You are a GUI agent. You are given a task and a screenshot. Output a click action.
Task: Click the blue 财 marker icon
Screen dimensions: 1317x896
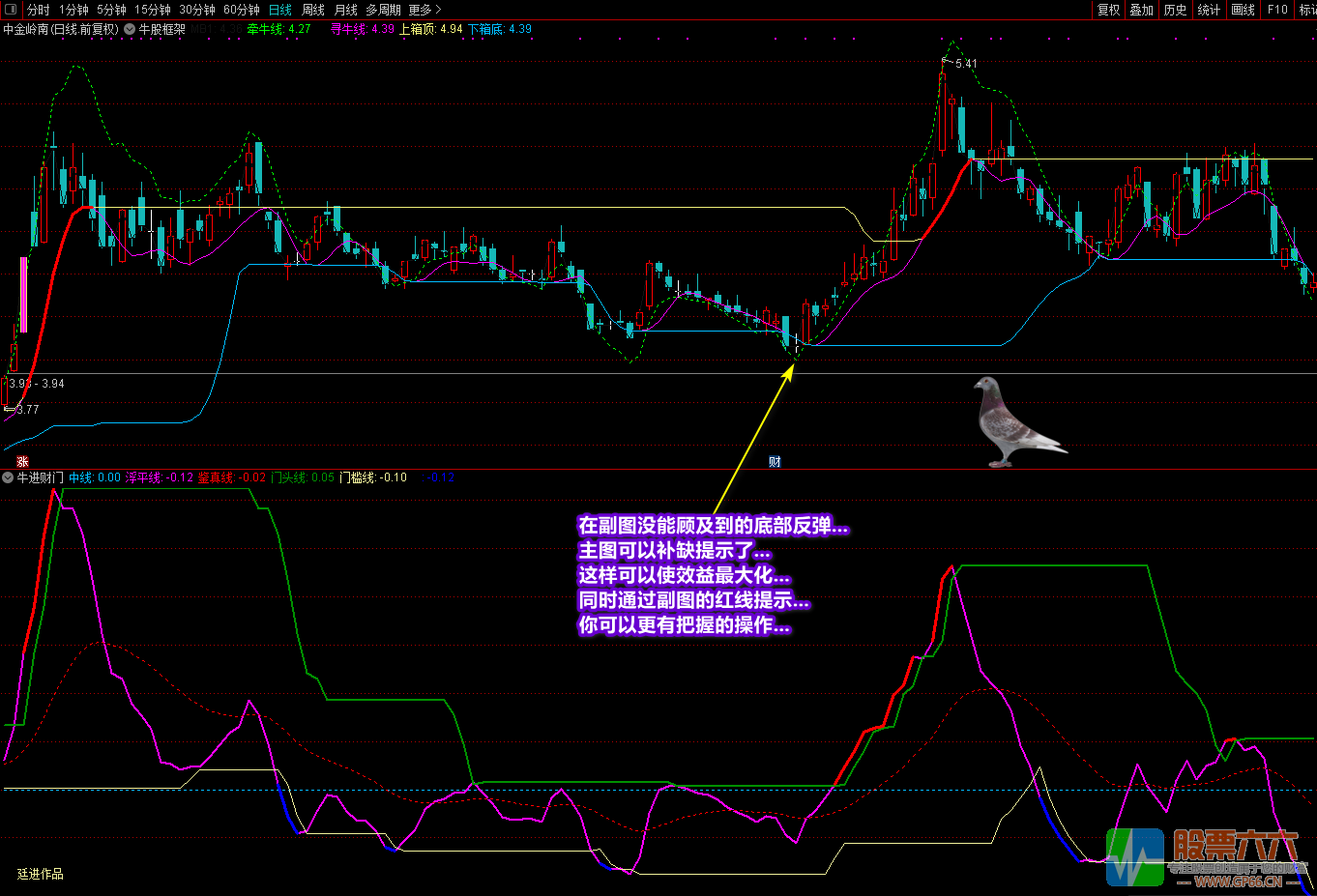click(775, 462)
